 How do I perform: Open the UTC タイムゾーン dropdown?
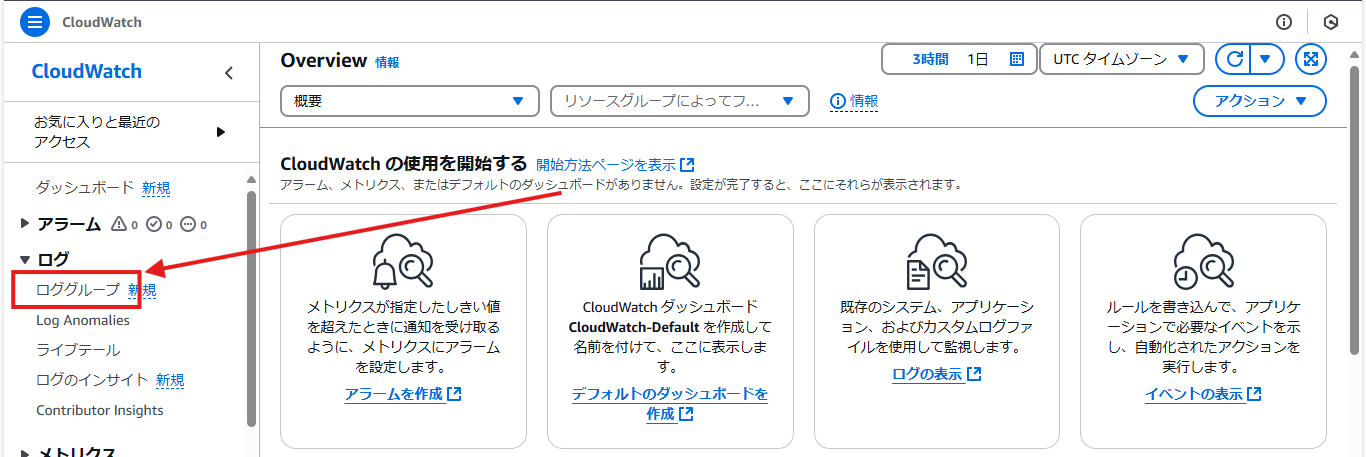pos(1121,59)
